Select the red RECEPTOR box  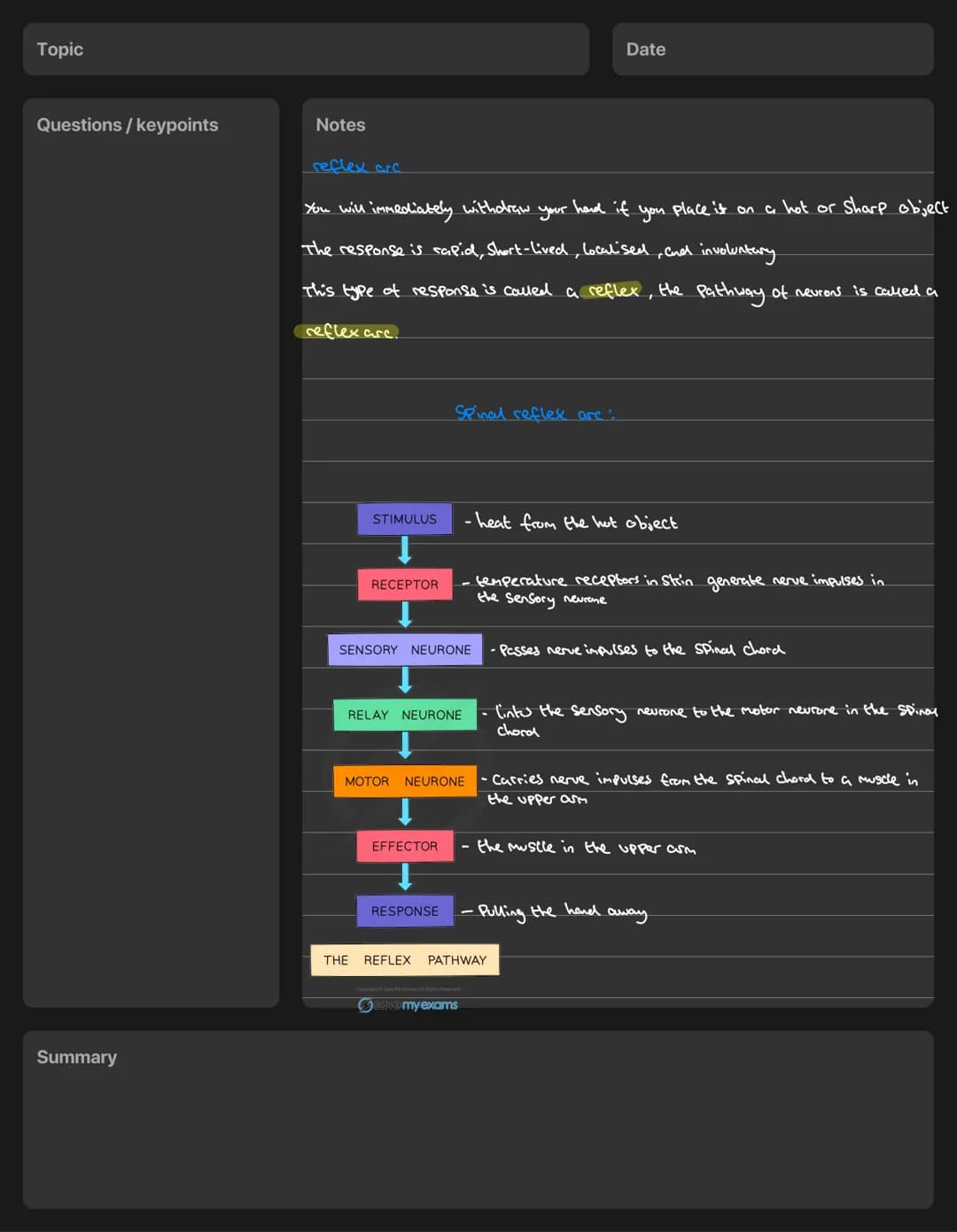click(405, 585)
